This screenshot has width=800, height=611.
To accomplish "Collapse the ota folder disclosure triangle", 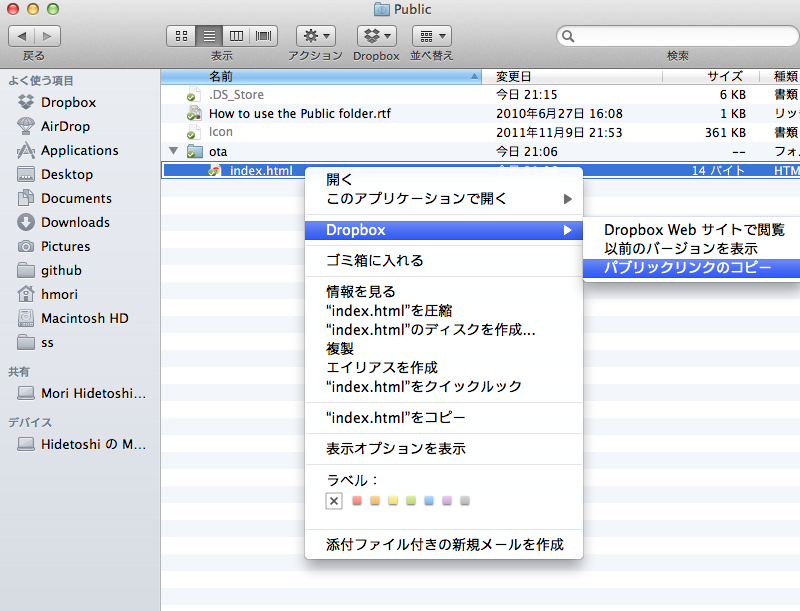I will tap(172, 151).
